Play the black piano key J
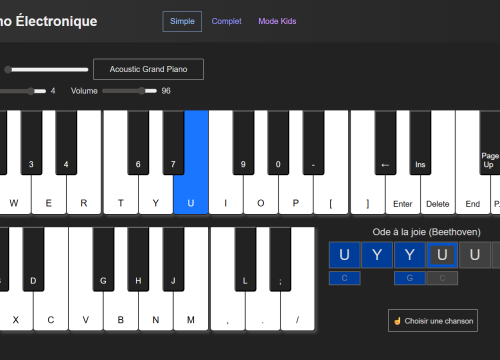Screen dimensions: 500x360 click(x=173, y=260)
